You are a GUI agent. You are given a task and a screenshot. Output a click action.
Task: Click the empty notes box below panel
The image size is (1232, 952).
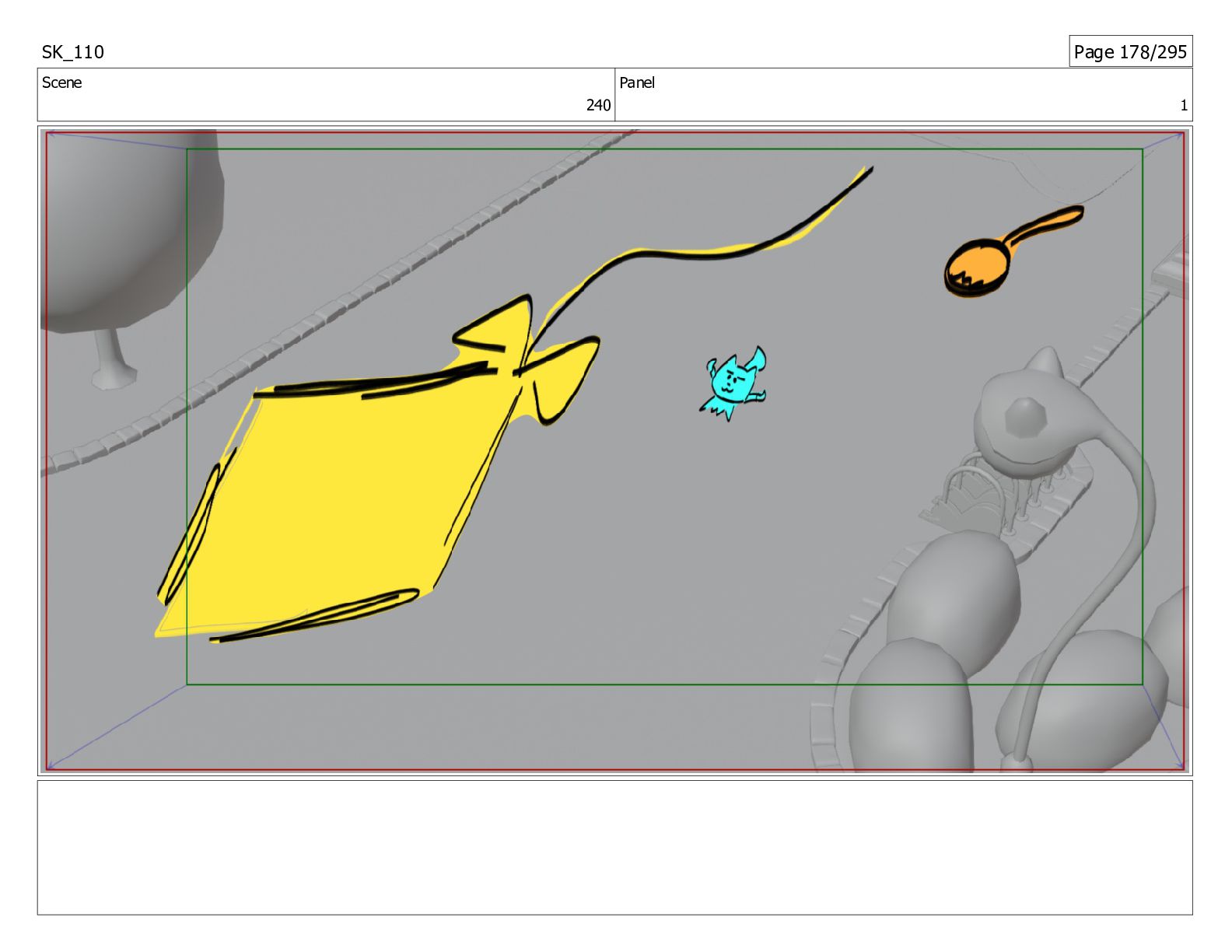point(614,848)
